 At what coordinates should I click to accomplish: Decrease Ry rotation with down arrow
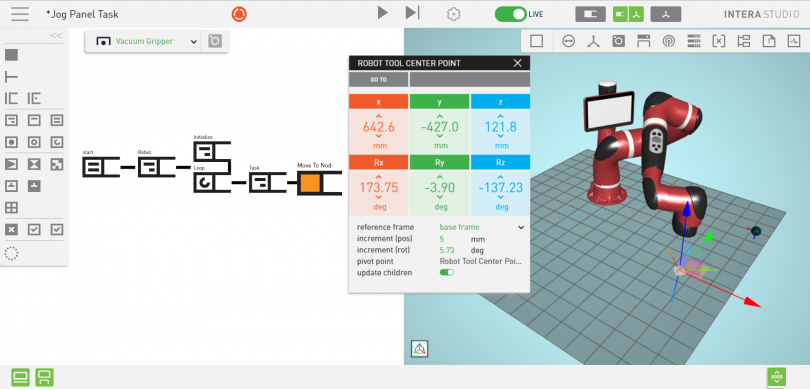[x=440, y=197]
